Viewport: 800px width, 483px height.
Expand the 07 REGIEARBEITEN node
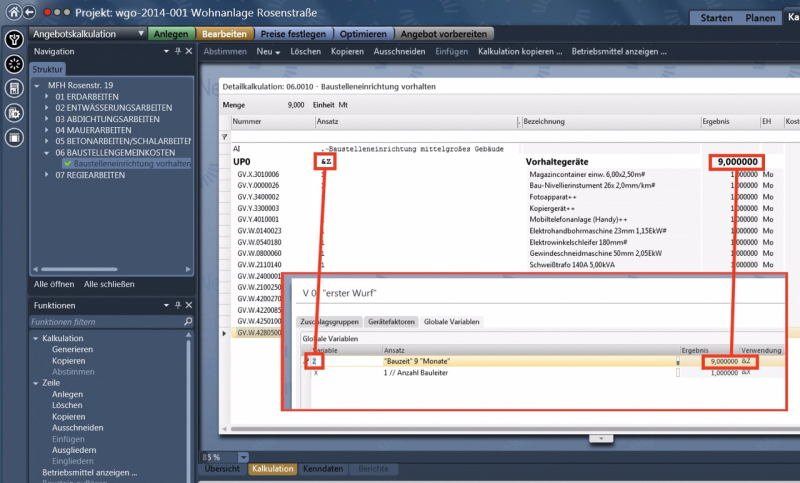pos(47,175)
